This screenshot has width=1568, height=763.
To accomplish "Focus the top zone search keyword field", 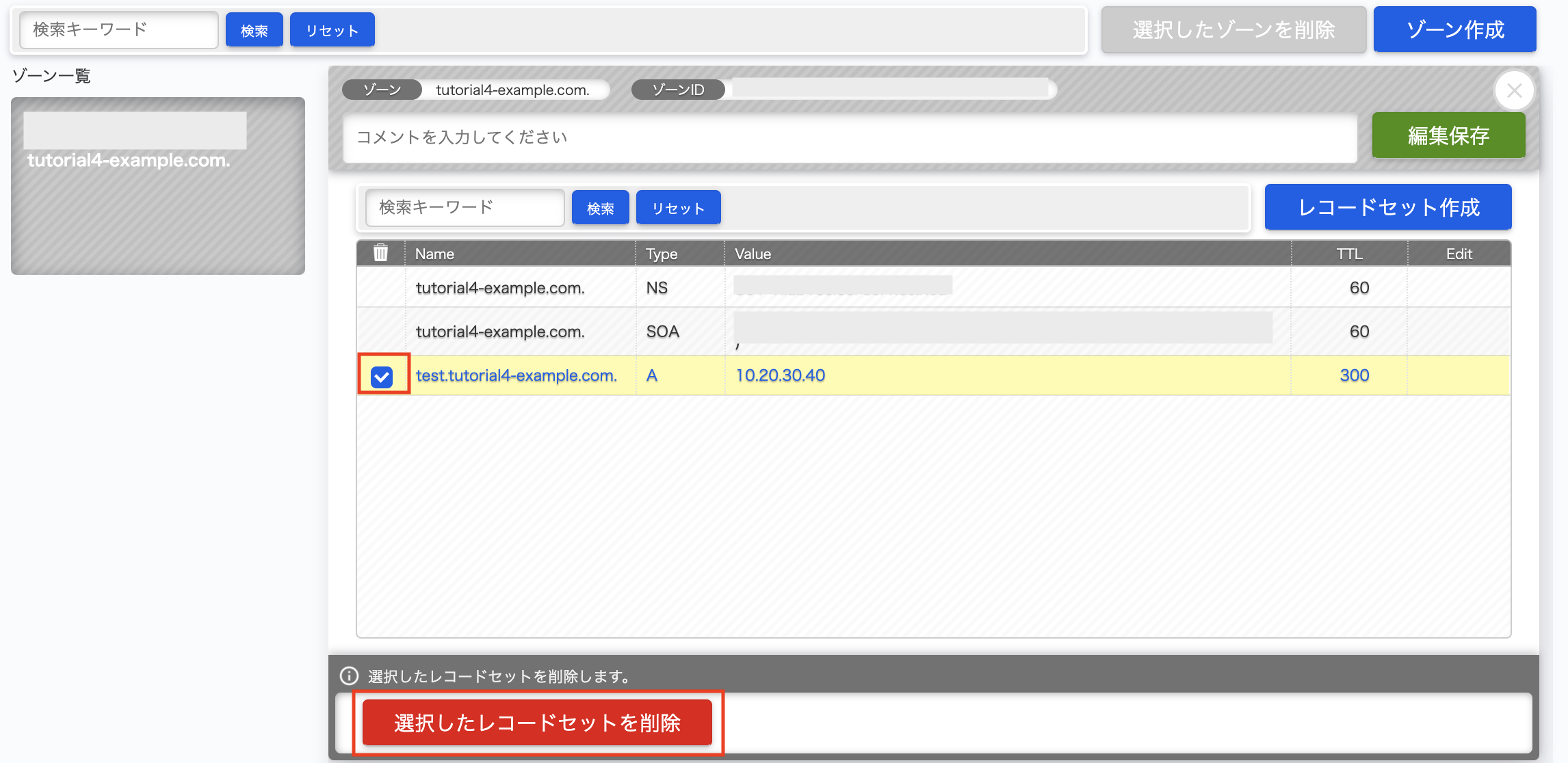I will [x=118, y=29].
